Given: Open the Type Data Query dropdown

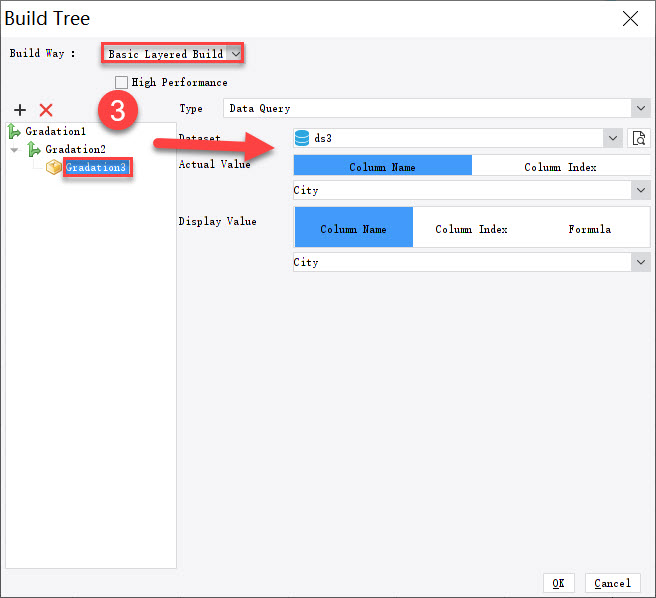Looking at the screenshot, I should coord(641,108).
